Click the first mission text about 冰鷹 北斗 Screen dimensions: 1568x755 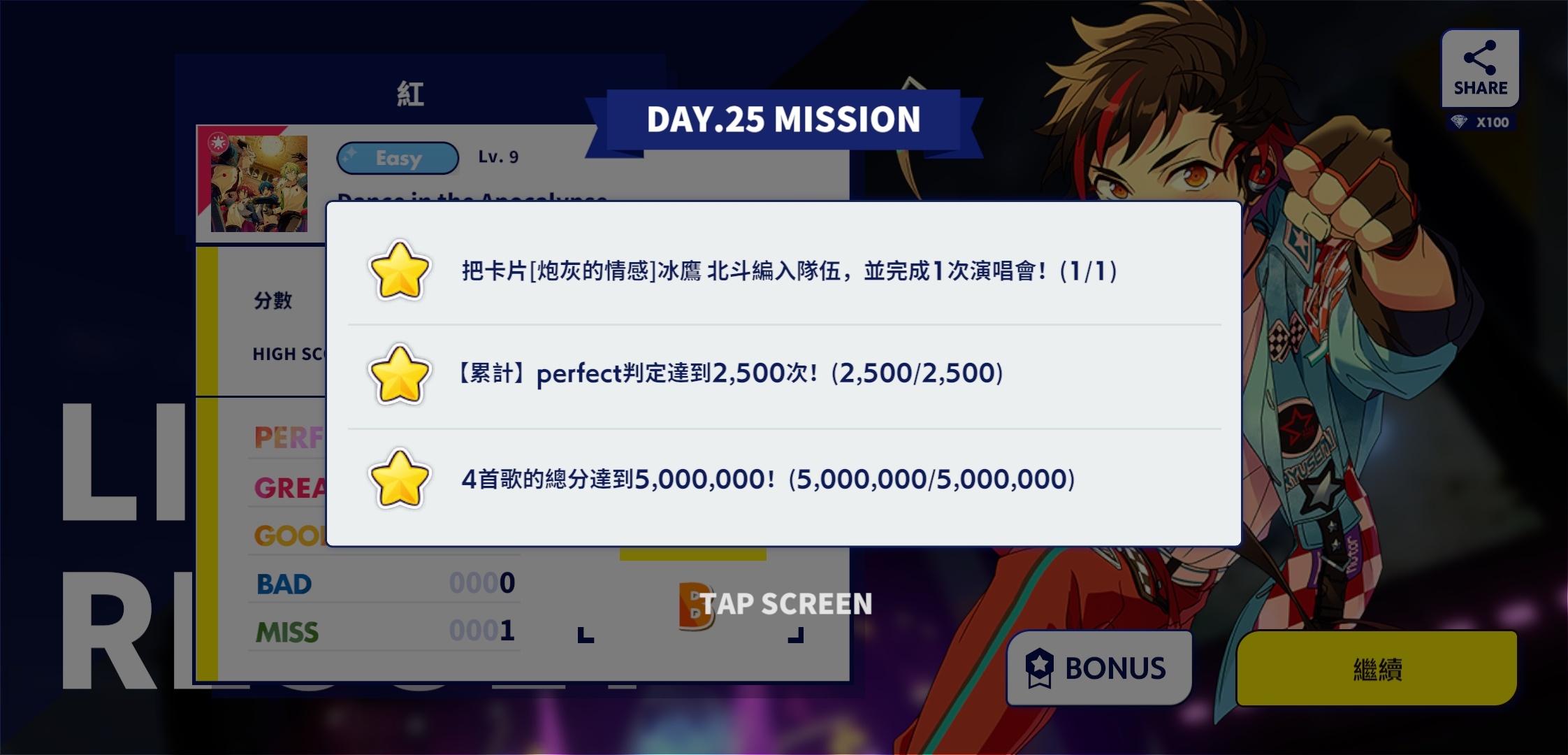(790, 271)
